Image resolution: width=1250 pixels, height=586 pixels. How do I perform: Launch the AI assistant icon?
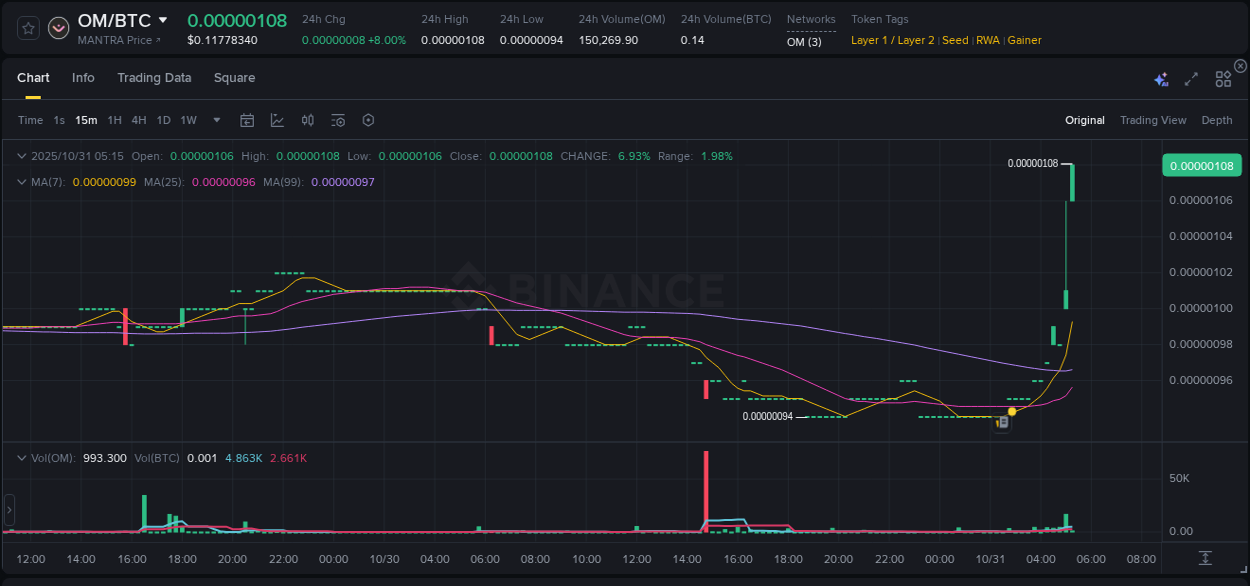[1160, 77]
